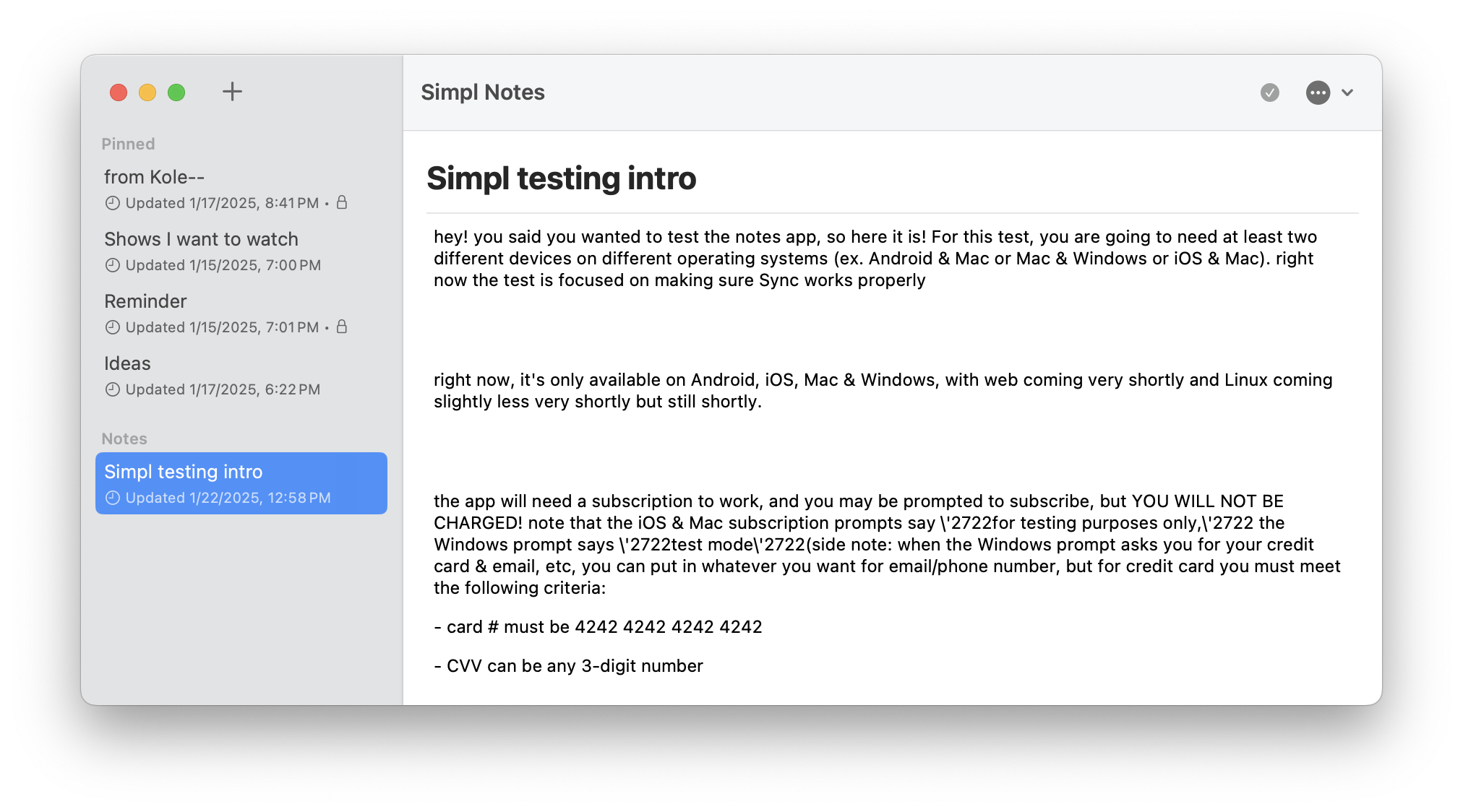Click the lock icon on the Reminder note

342,327
